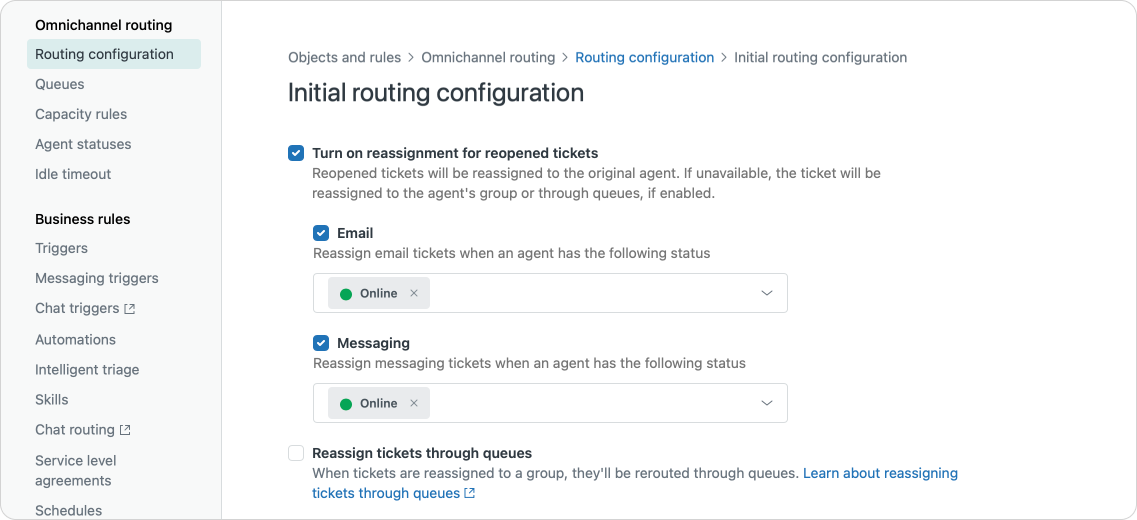This screenshot has width=1137, height=520.
Task: Click external link icon beside Chat triggers
Action: pos(129,309)
